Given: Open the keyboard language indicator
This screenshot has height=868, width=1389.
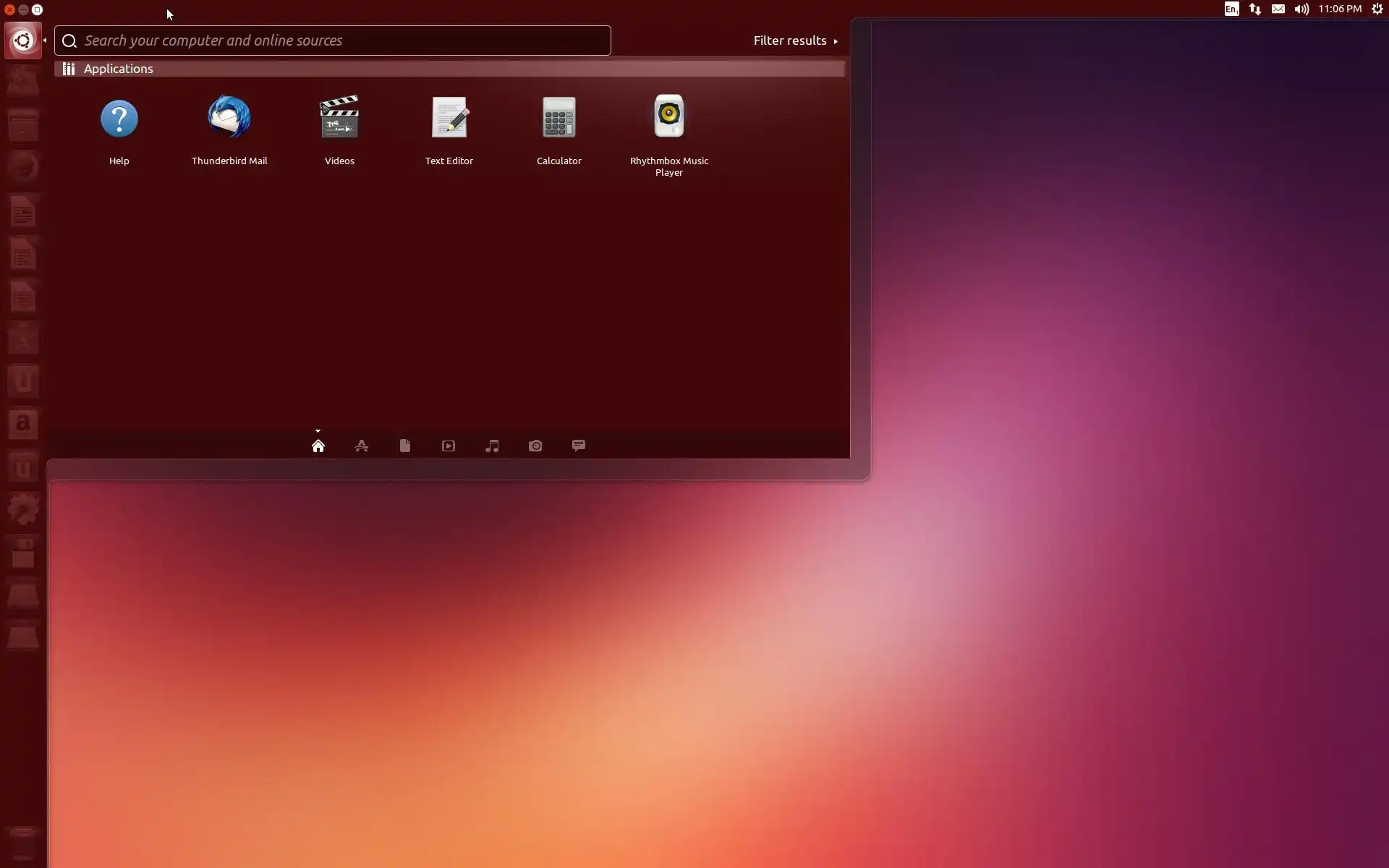Looking at the screenshot, I should (1231, 9).
